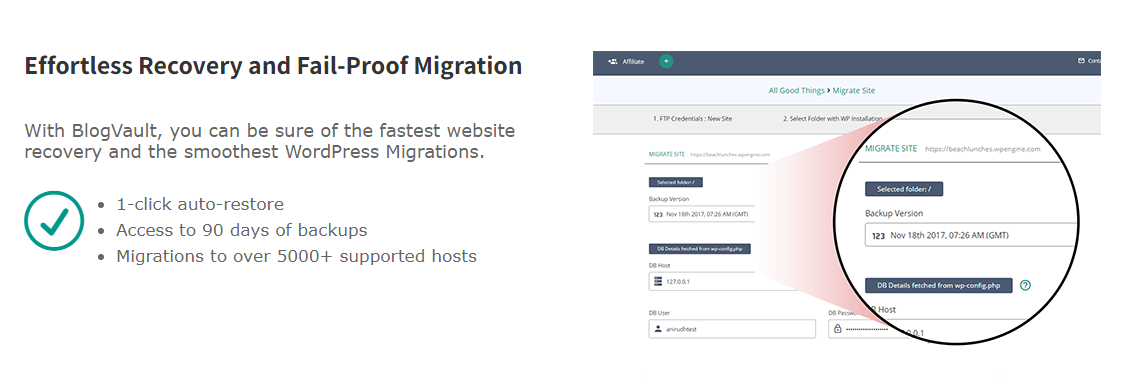
Task: Click the small https://beachlunches.wpengine.com URL text
Action: pyautogui.click(x=730, y=155)
